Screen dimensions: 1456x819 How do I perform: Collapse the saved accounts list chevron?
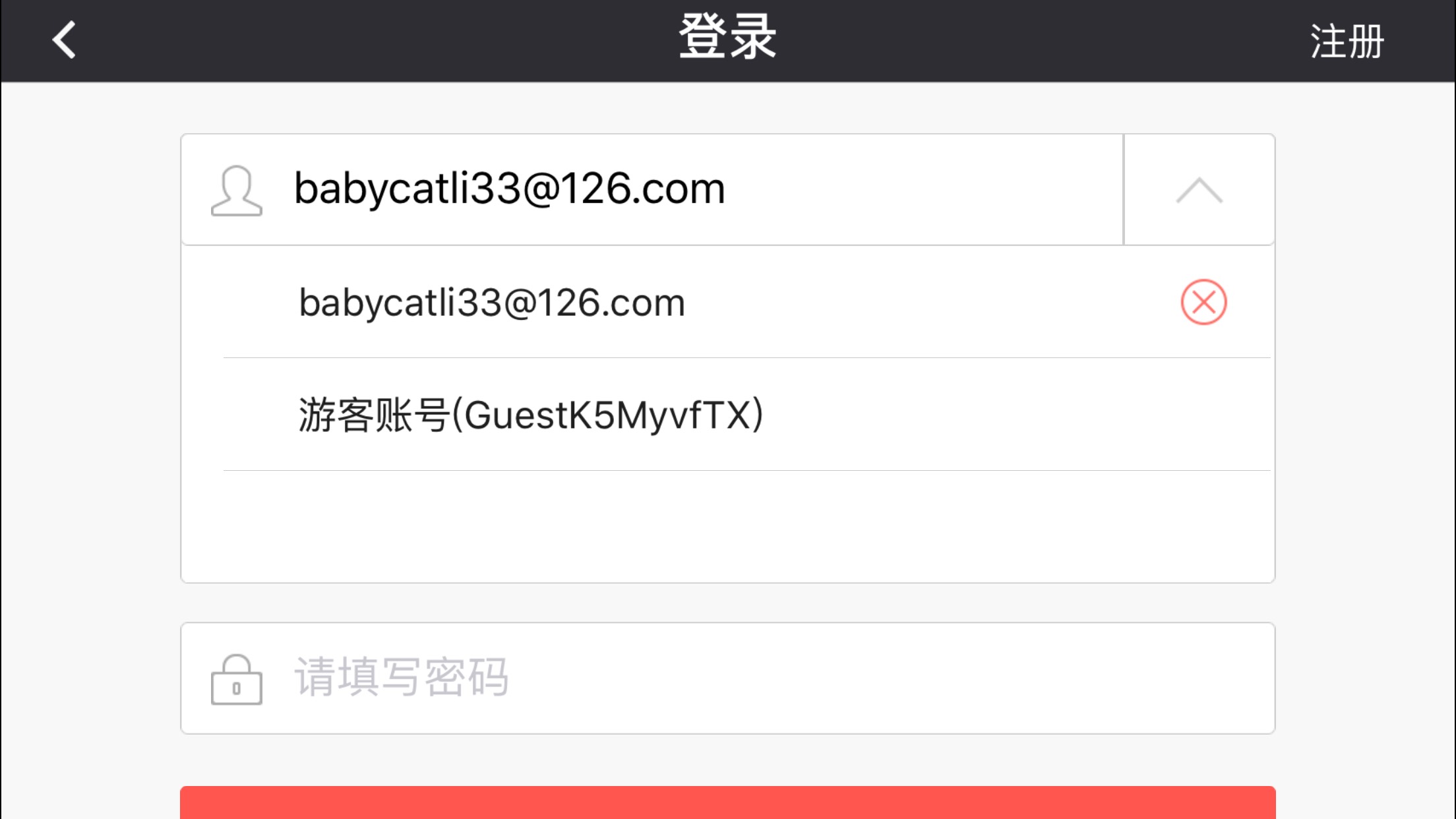click(1199, 190)
